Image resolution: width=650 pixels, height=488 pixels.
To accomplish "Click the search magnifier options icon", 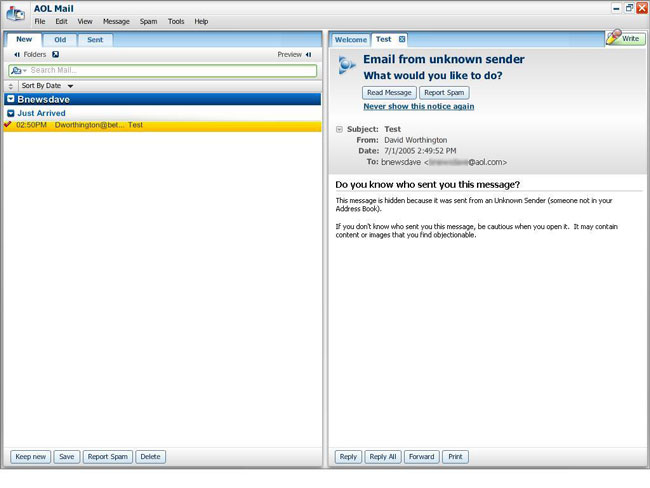I will [18, 70].
